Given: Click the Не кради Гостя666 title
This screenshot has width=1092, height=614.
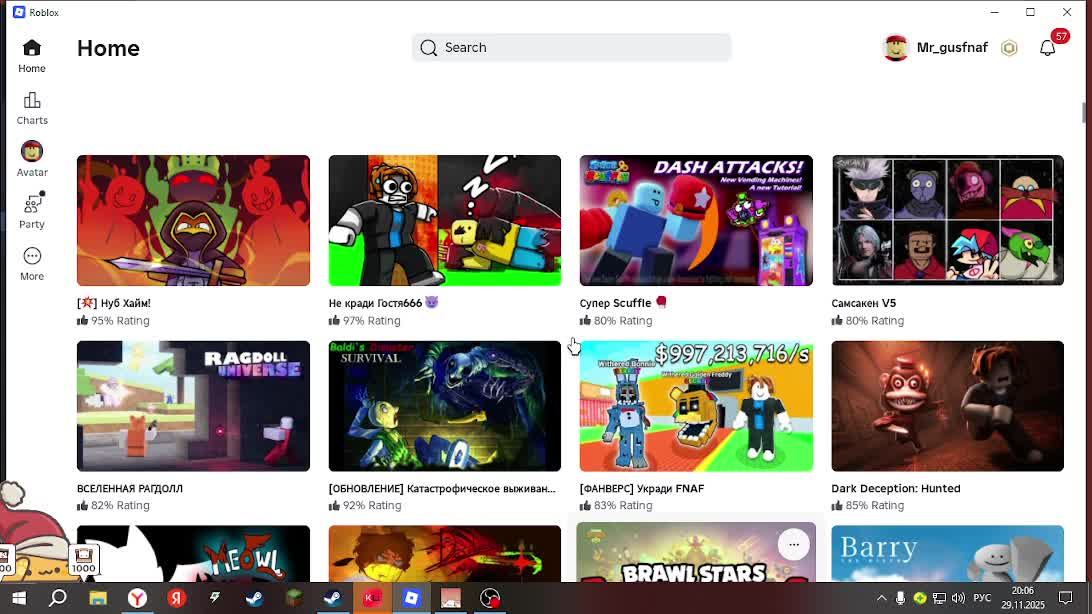Looking at the screenshot, I should pos(383,303).
